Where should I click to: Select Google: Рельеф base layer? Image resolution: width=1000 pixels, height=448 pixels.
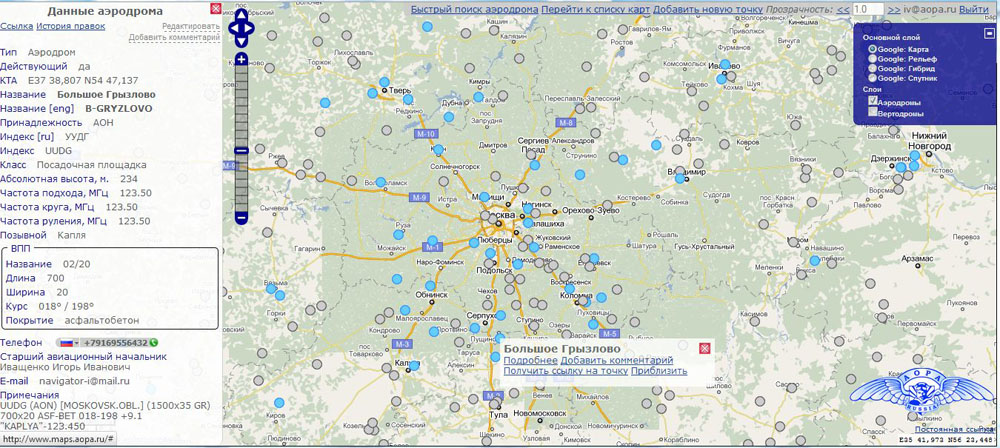pos(873,60)
